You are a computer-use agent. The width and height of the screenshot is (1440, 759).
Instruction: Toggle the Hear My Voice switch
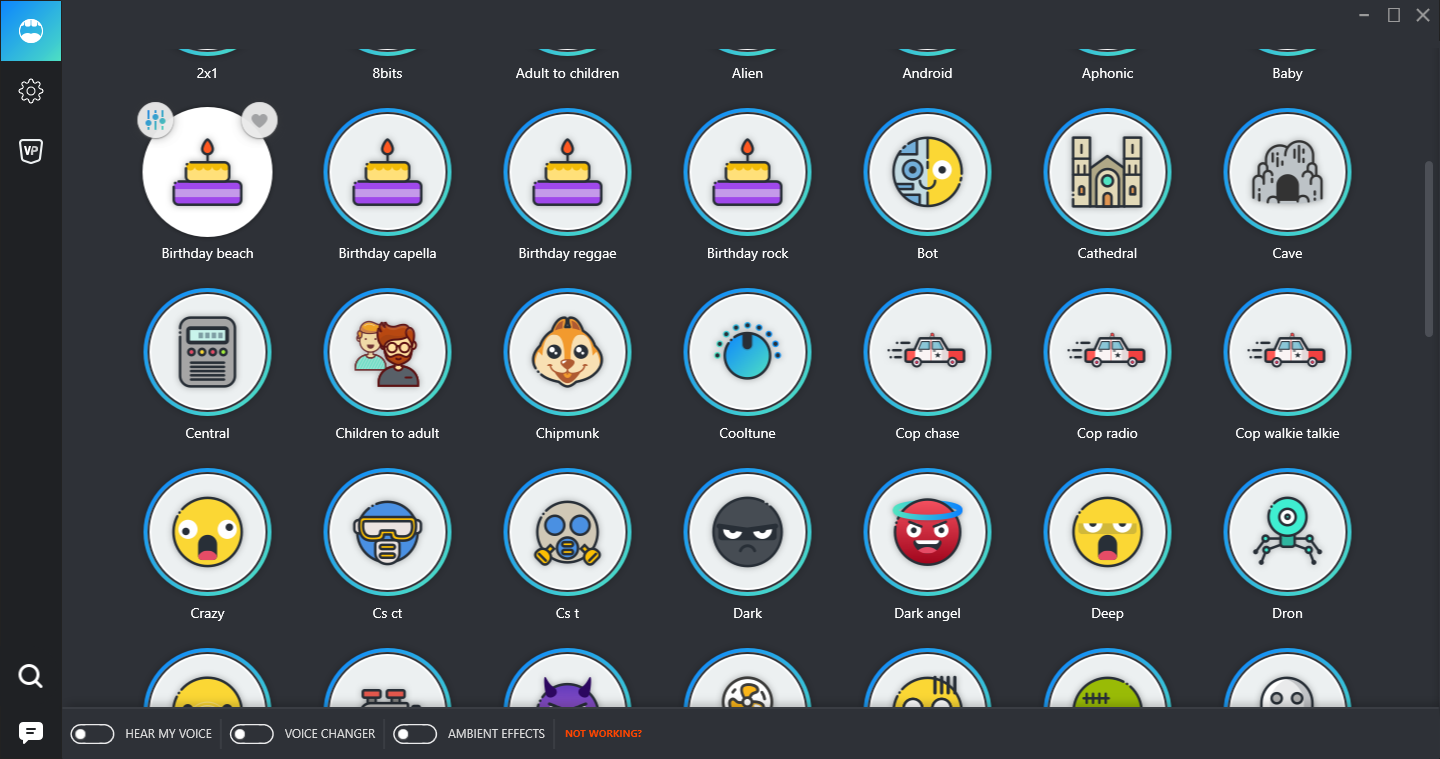click(92, 734)
